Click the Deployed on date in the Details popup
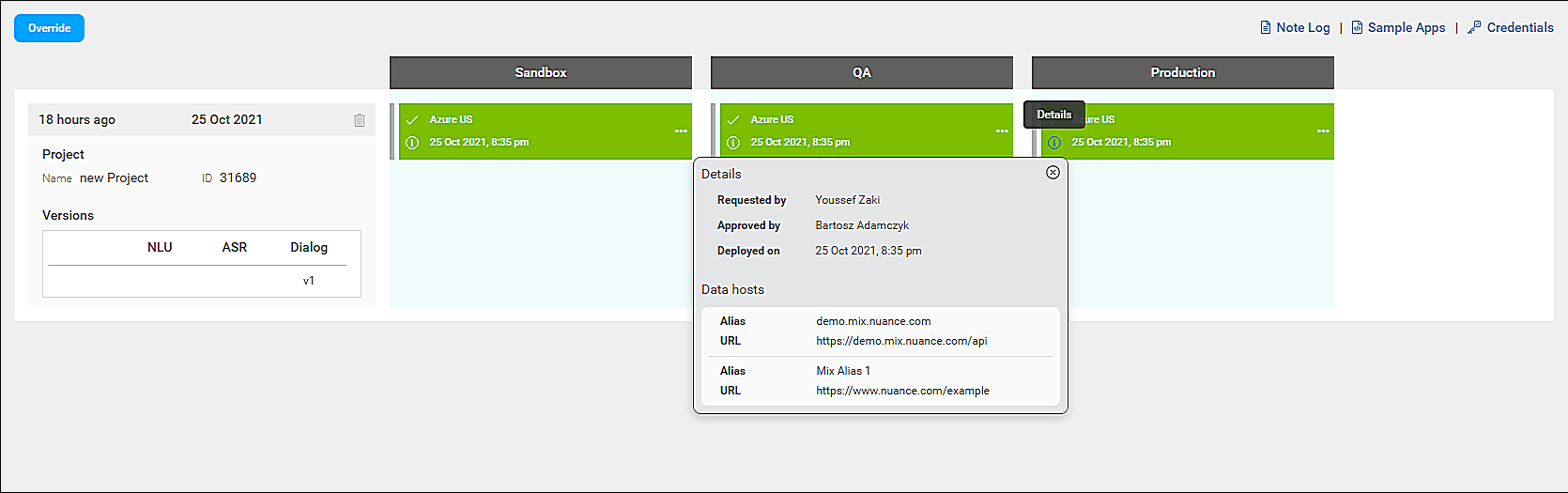The height and width of the screenshot is (493, 1568). click(869, 251)
